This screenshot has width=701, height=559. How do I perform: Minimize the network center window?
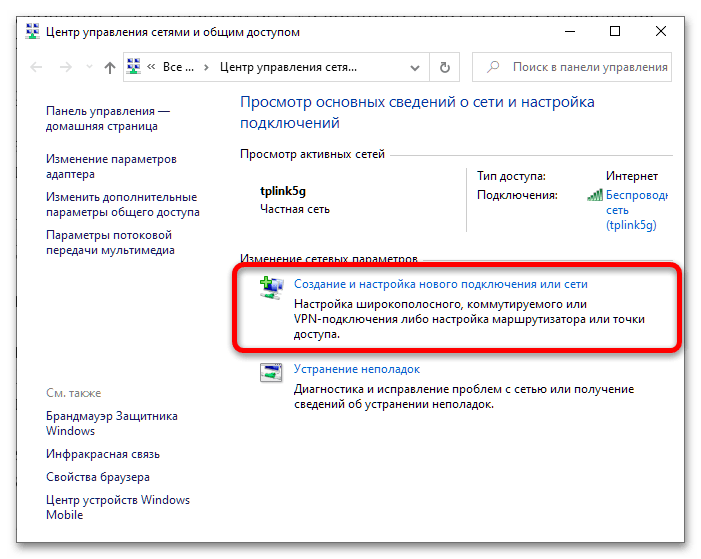pyautogui.click(x=570, y=31)
